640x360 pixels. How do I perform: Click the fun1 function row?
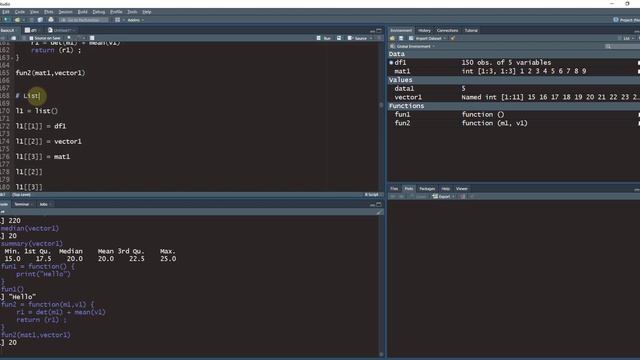click(514, 115)
